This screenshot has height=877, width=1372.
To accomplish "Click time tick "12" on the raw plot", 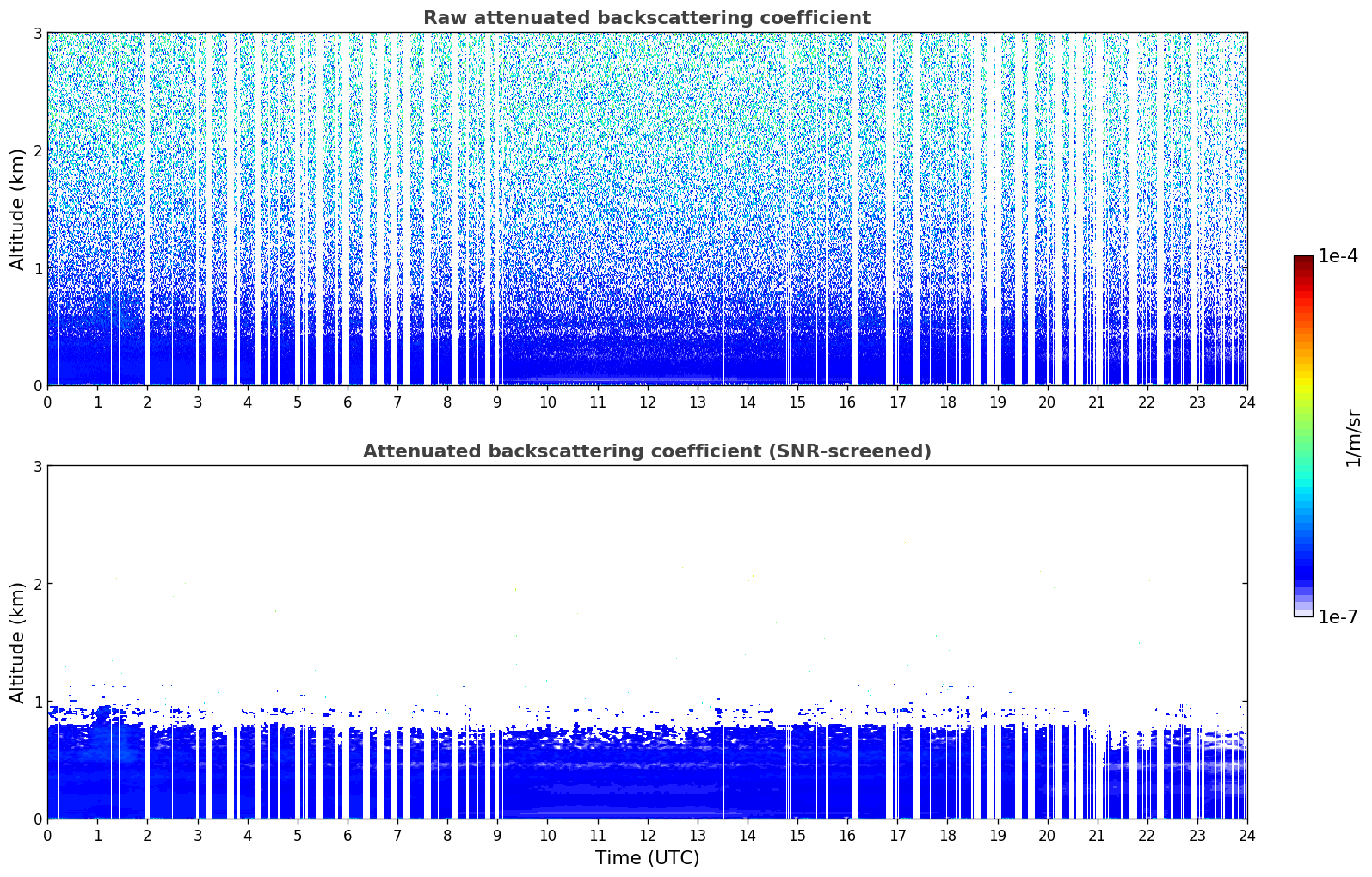I will 647,402.
